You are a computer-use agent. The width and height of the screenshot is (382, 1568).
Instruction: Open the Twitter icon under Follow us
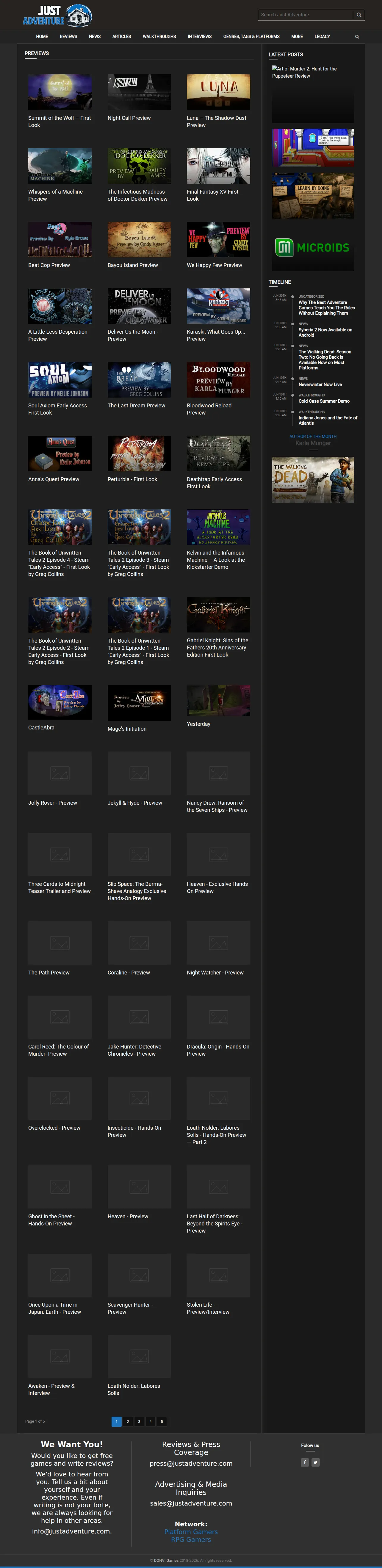[x=316, y=1462]
